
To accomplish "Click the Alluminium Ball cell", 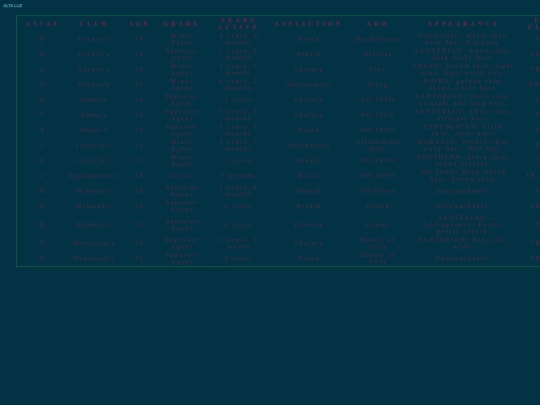I will coord(377,145).
